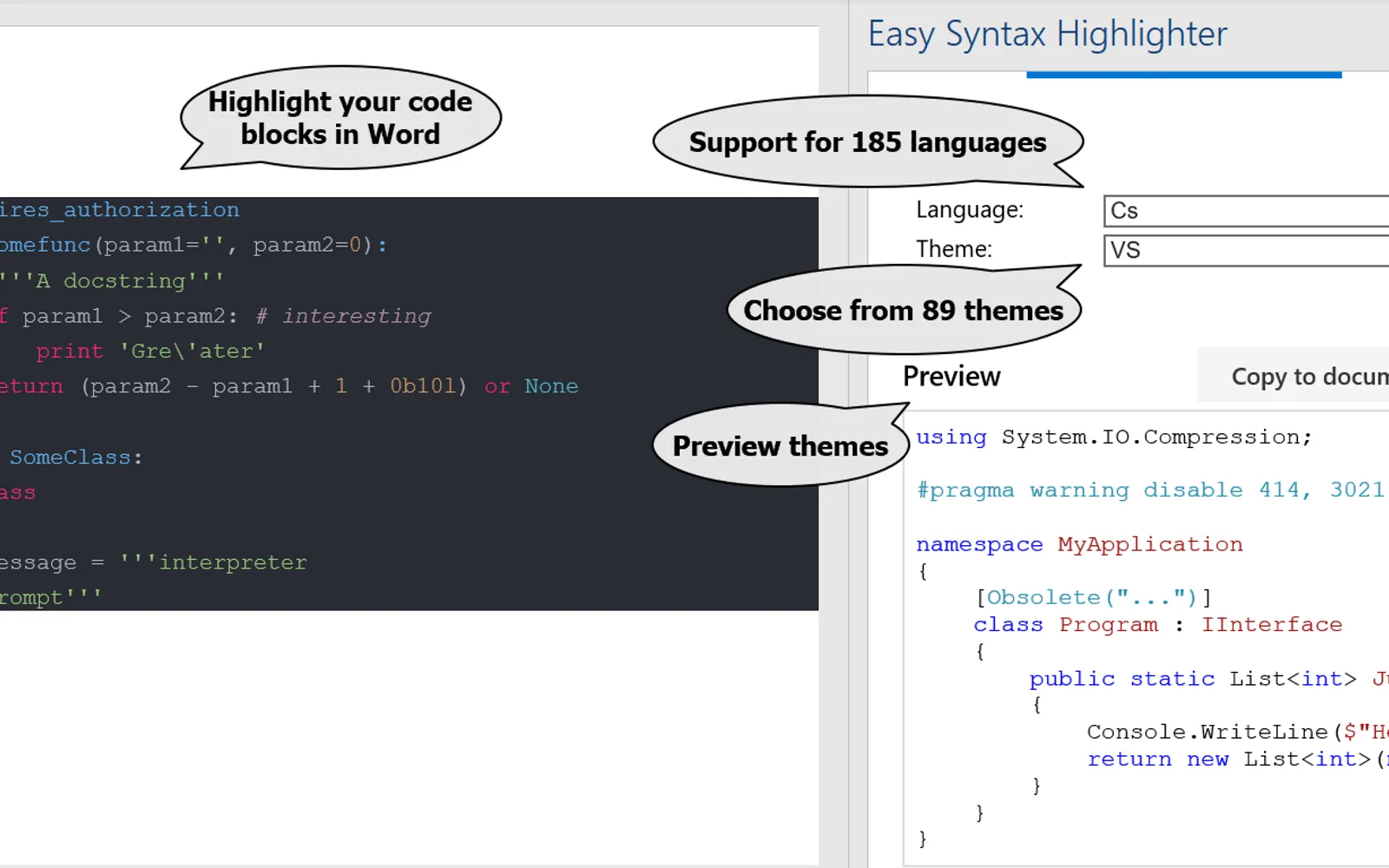Click the 'using System.IO.Compression;' preview line
Screen dimensions: 1389x868
(1114, 437)
